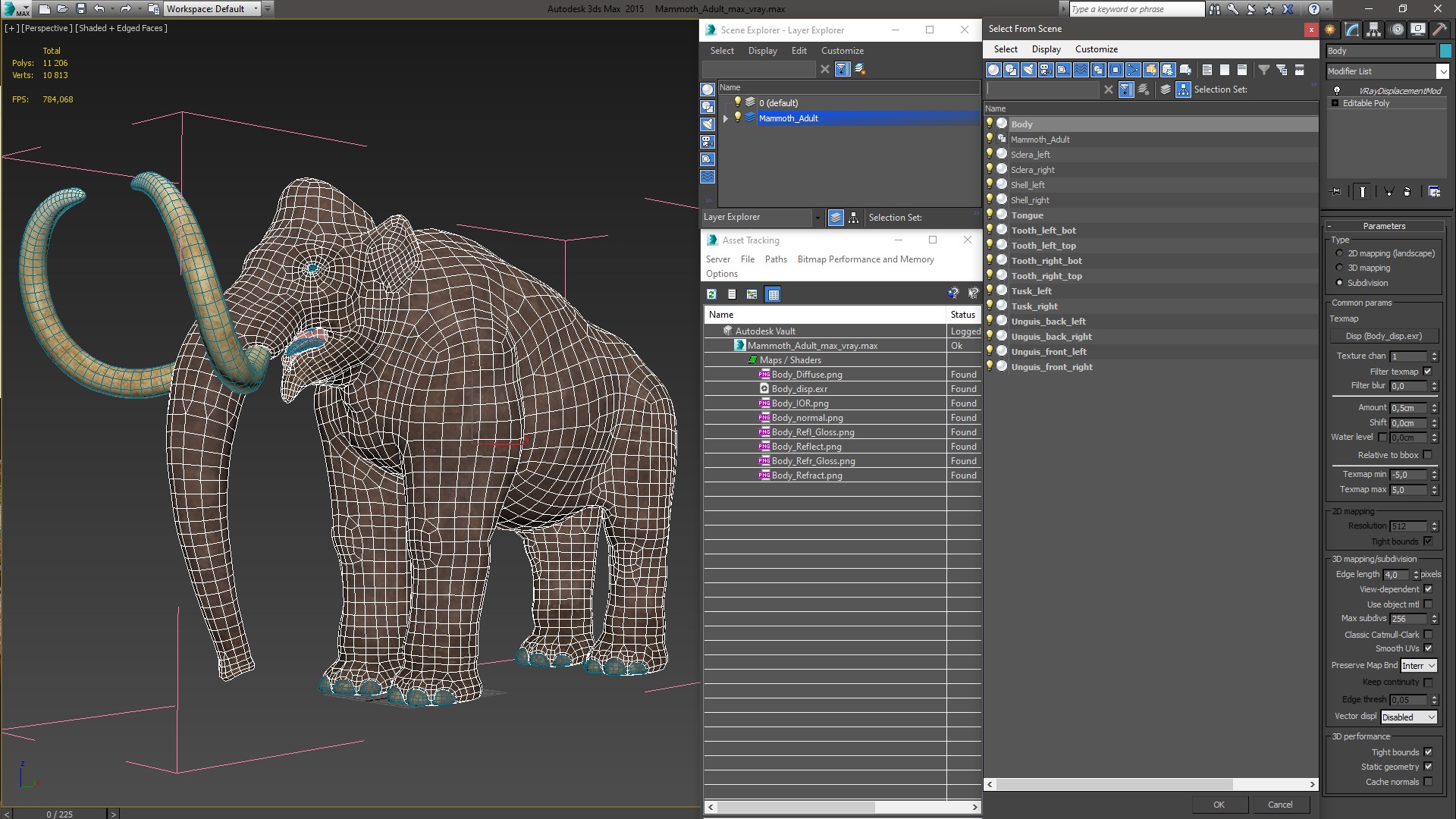Image resolution: width=1456 pixels, height=819 pixels.
Task: Open Preserve Map Bnd dropdown
Action: 1419,666
